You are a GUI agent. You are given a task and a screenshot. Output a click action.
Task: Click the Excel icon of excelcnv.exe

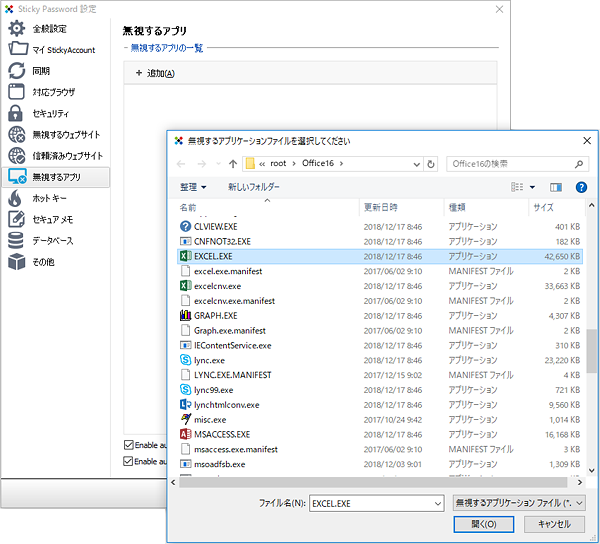click(185, 286)
